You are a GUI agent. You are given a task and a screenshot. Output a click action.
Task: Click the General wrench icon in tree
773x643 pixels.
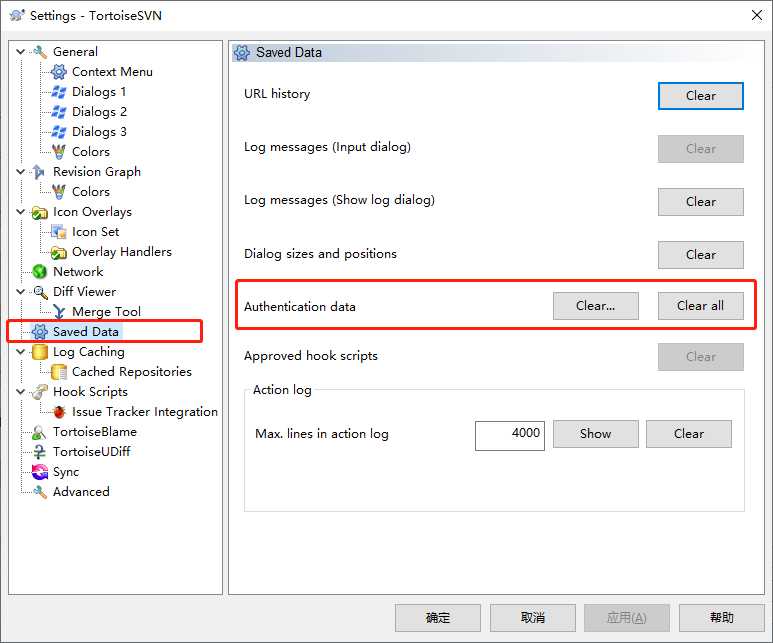39,52
